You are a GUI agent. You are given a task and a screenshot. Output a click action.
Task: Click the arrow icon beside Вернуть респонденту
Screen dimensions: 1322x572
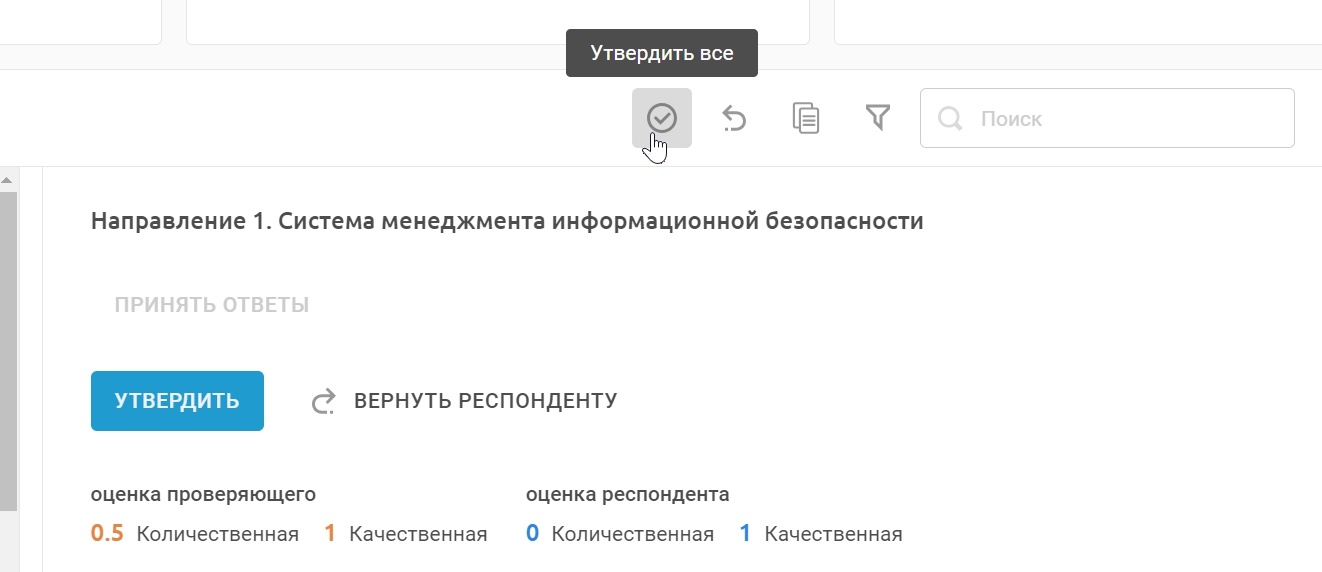coord(323,402)
